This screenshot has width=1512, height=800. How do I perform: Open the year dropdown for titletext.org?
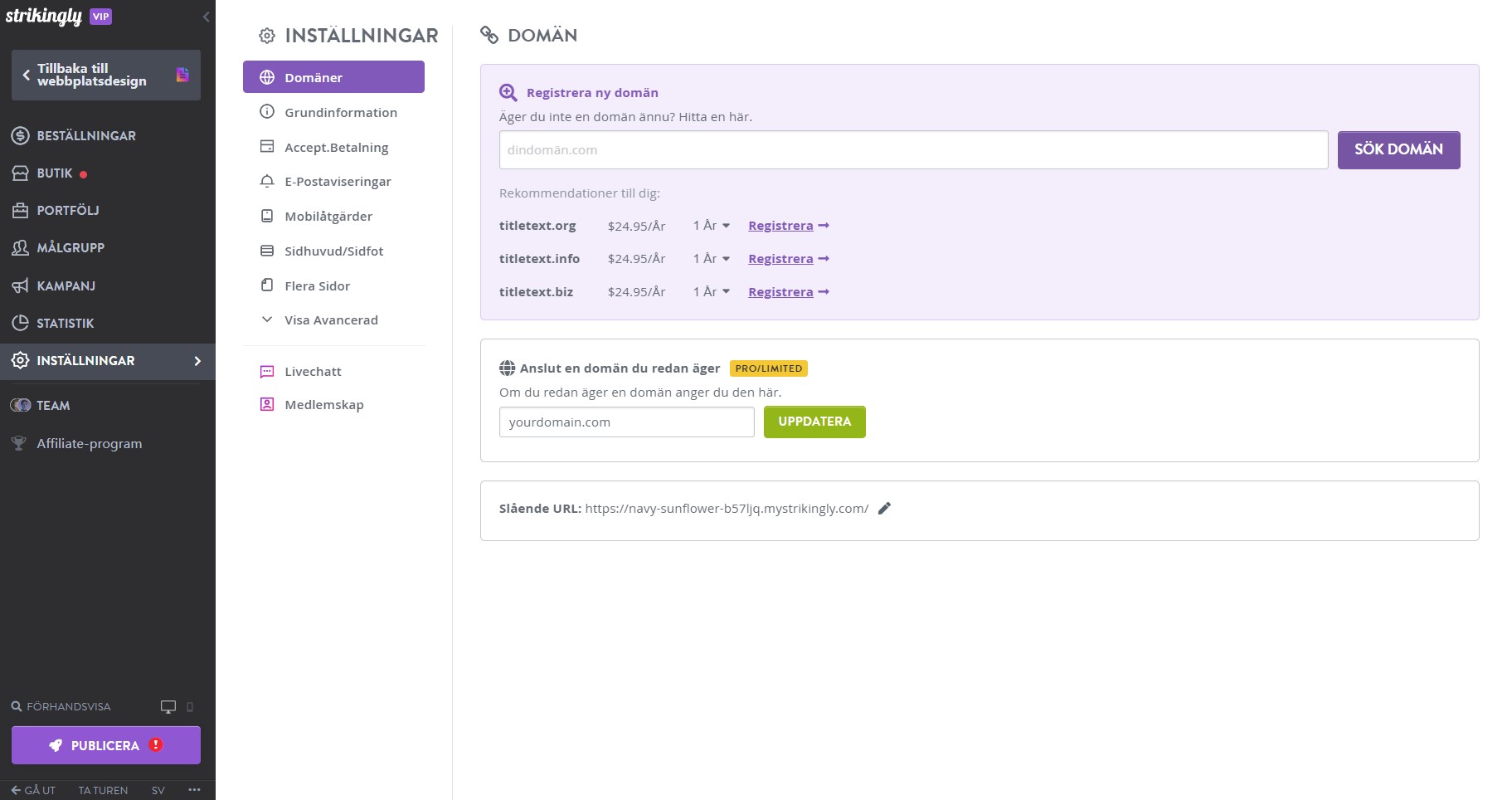(x=712, y=226)
